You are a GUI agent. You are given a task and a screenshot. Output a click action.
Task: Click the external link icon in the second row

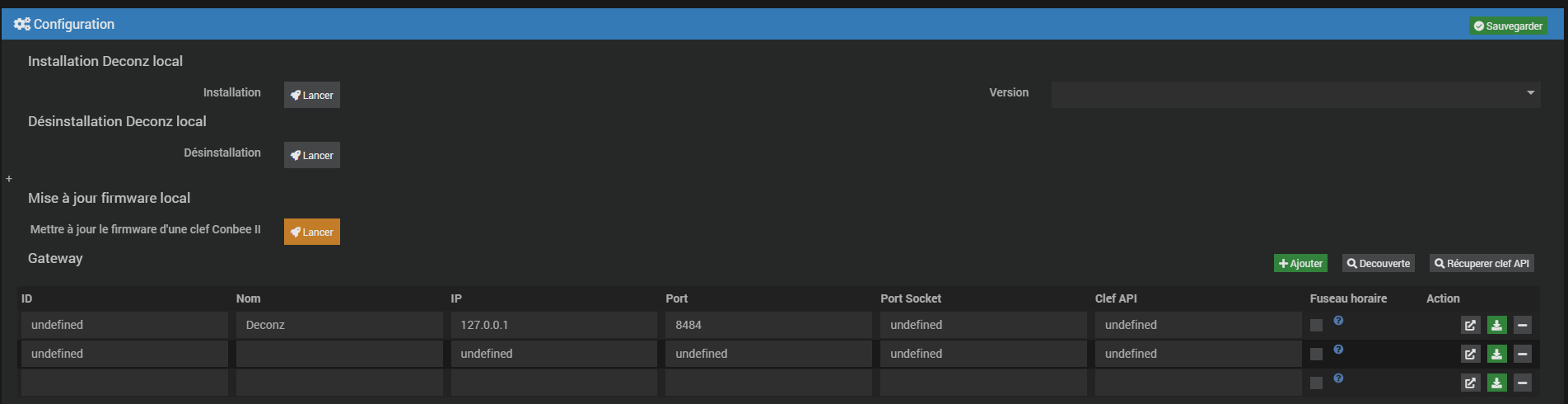(x=1470, y=354)
